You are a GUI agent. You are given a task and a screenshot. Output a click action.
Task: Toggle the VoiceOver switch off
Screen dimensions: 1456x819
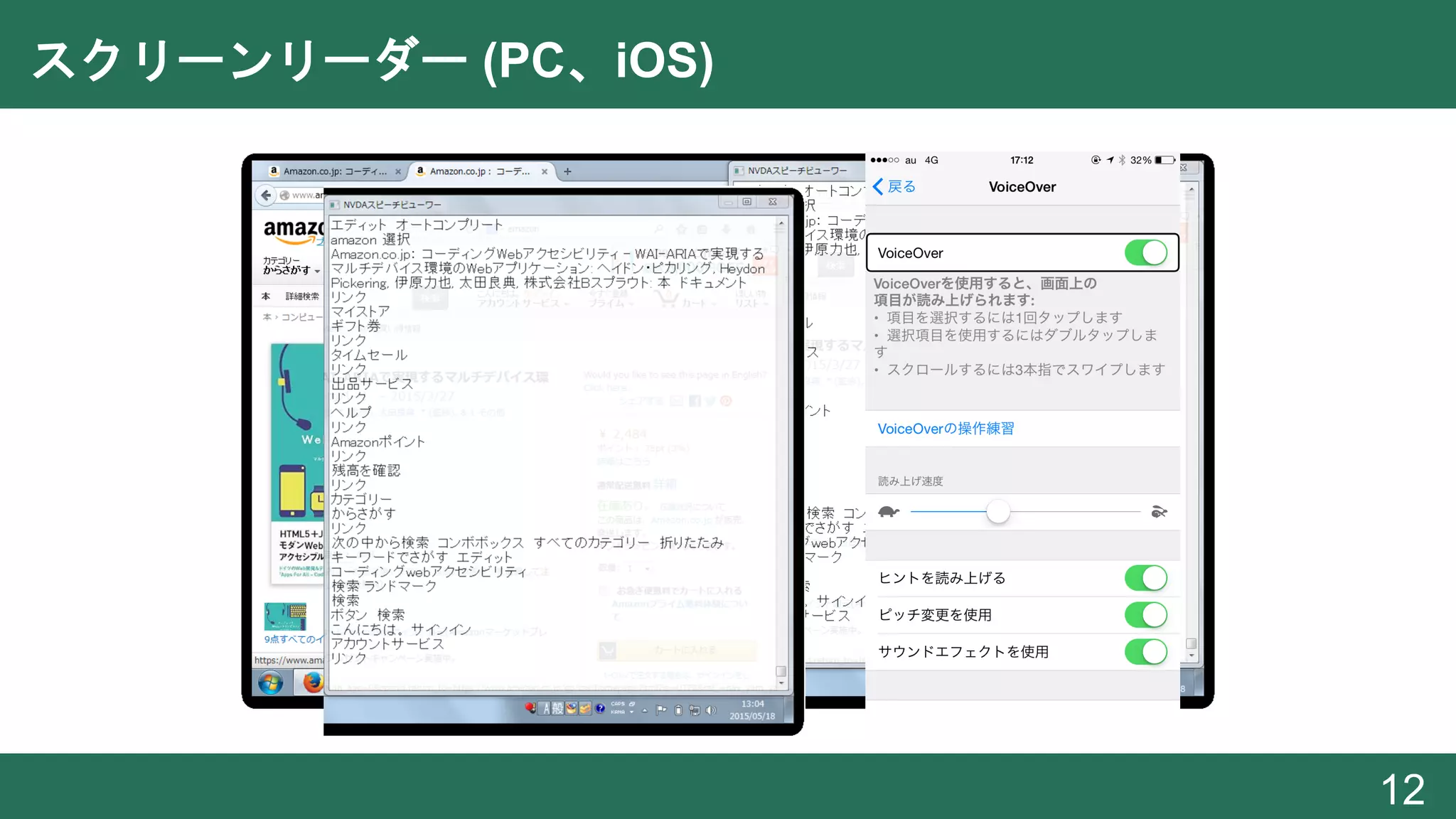click(1145, 253)
